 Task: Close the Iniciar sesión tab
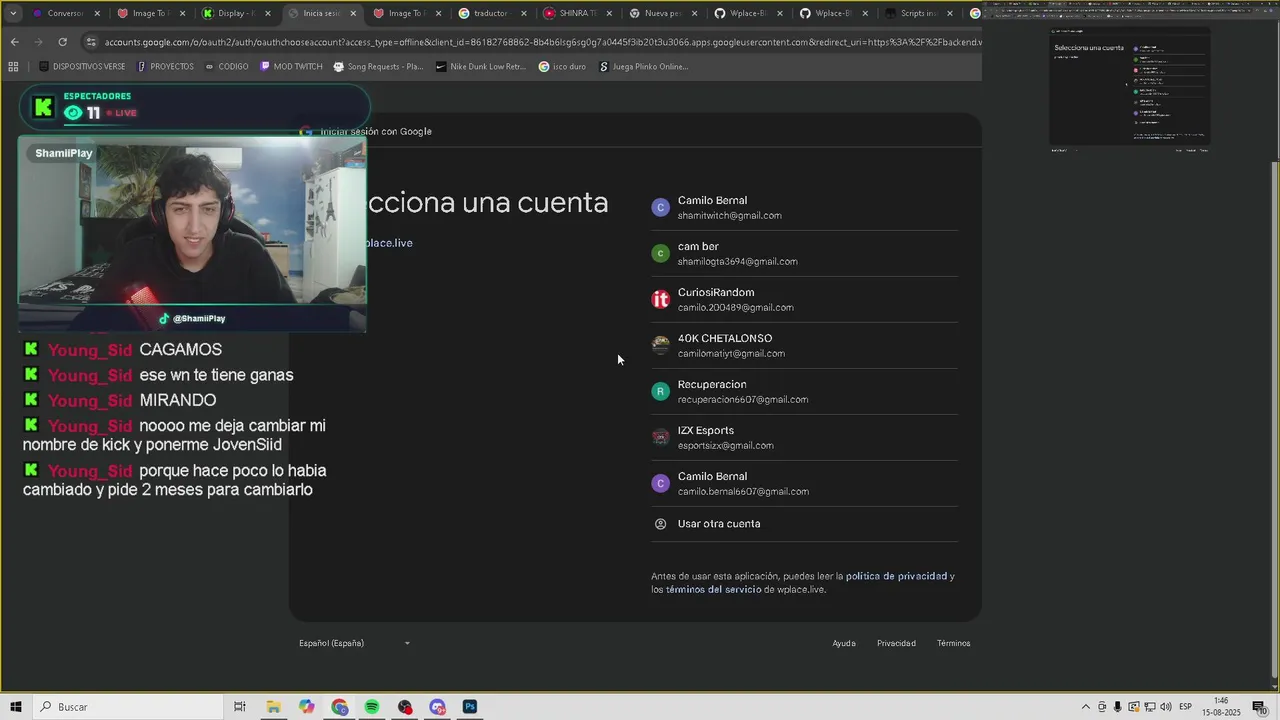click(x=352, y=14)
